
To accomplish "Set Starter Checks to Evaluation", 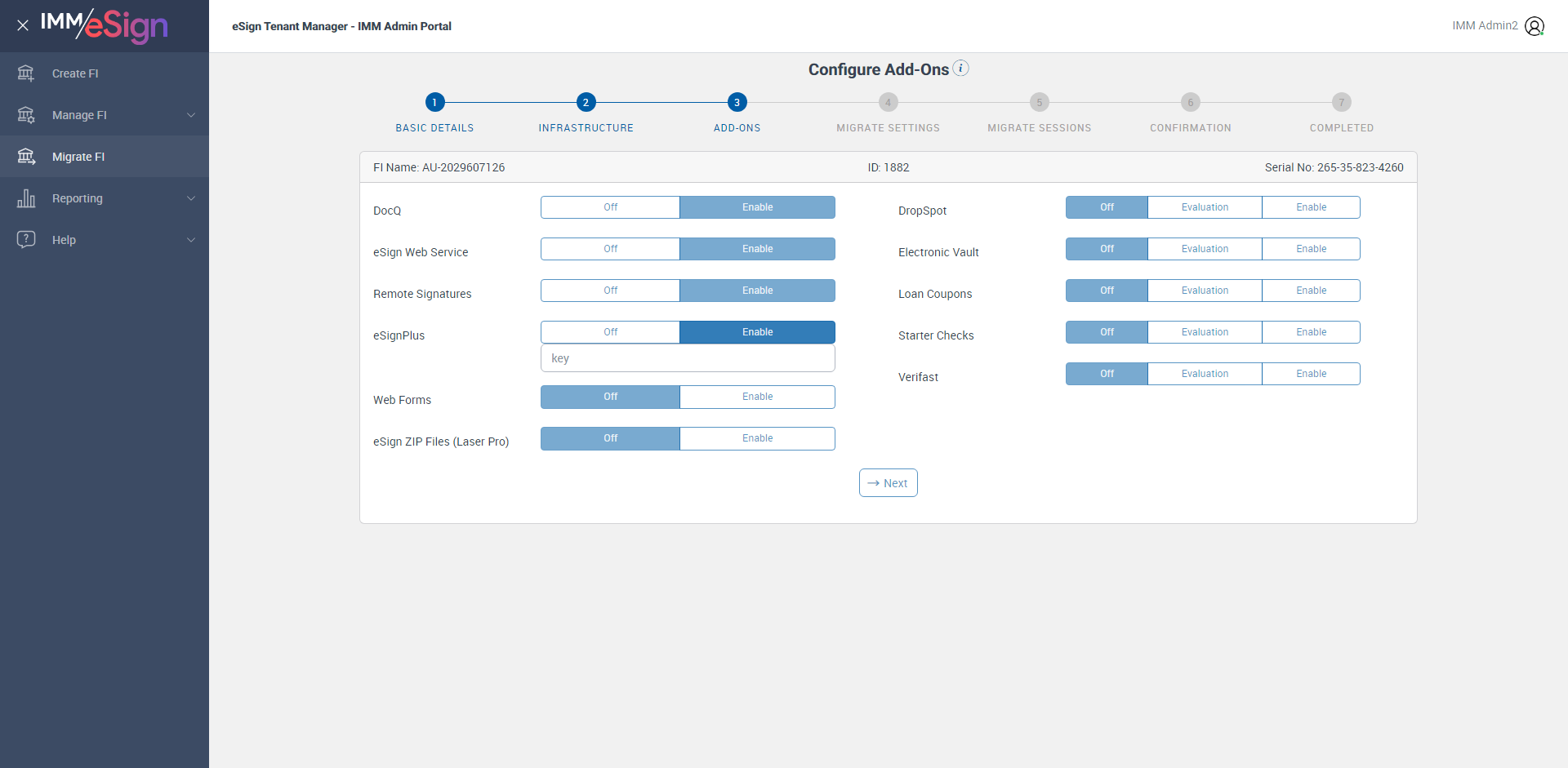I will [x=1205, y=332].
